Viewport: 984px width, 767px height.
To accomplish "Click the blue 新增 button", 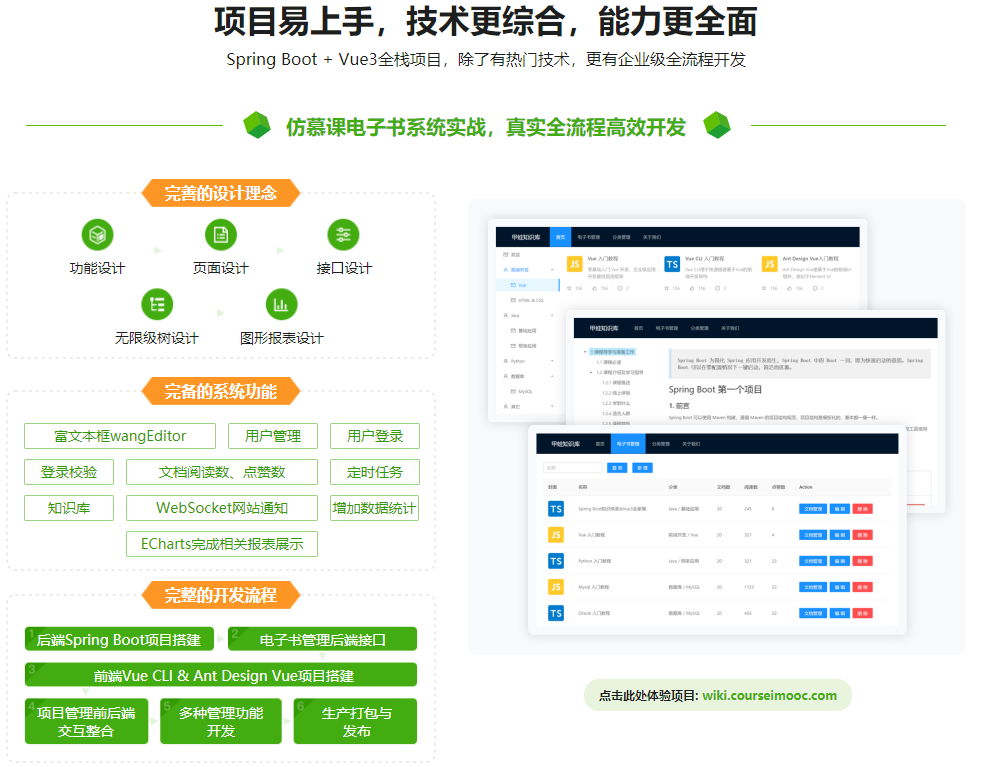I will coord(642,467).
